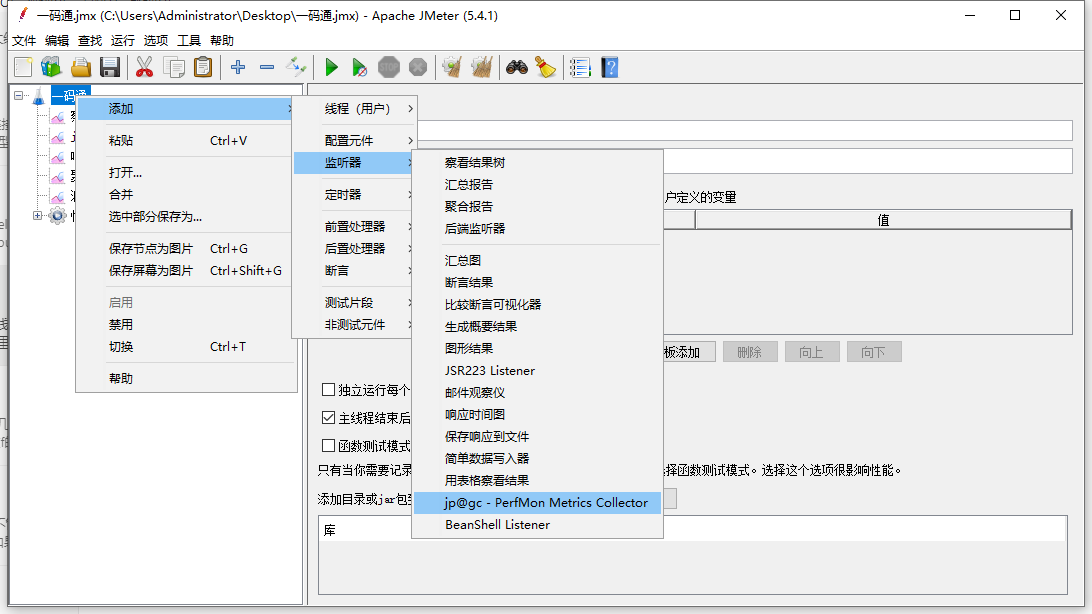This screenshot has width=1092, height=614.
Task: Expand the 监听器 submenu
Action: tap(354, 163)
